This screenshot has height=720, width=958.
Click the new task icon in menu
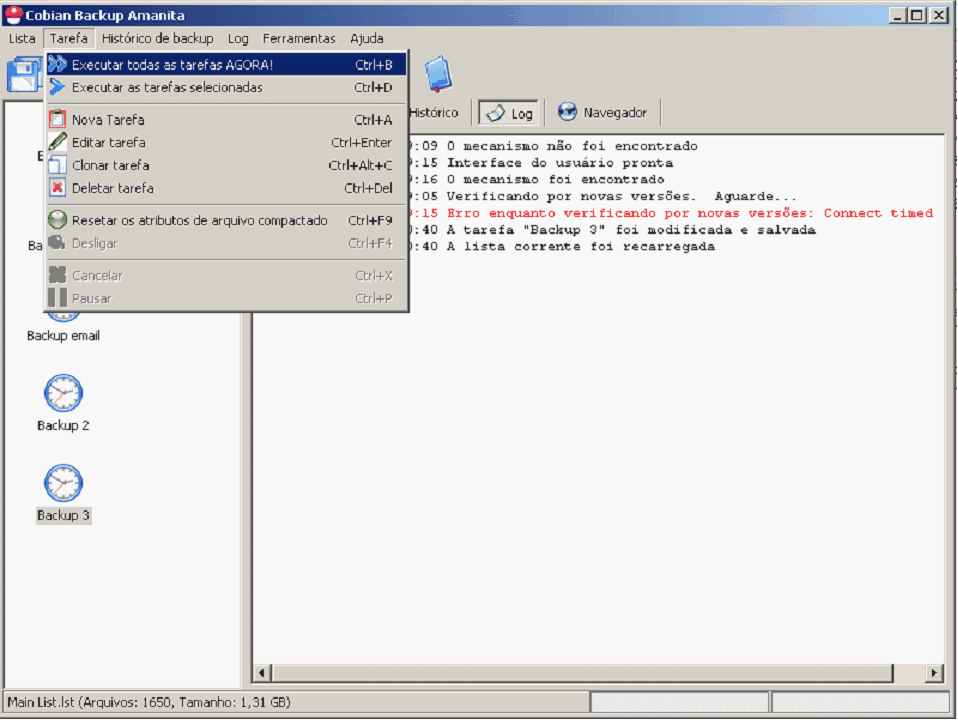(57, 120)
